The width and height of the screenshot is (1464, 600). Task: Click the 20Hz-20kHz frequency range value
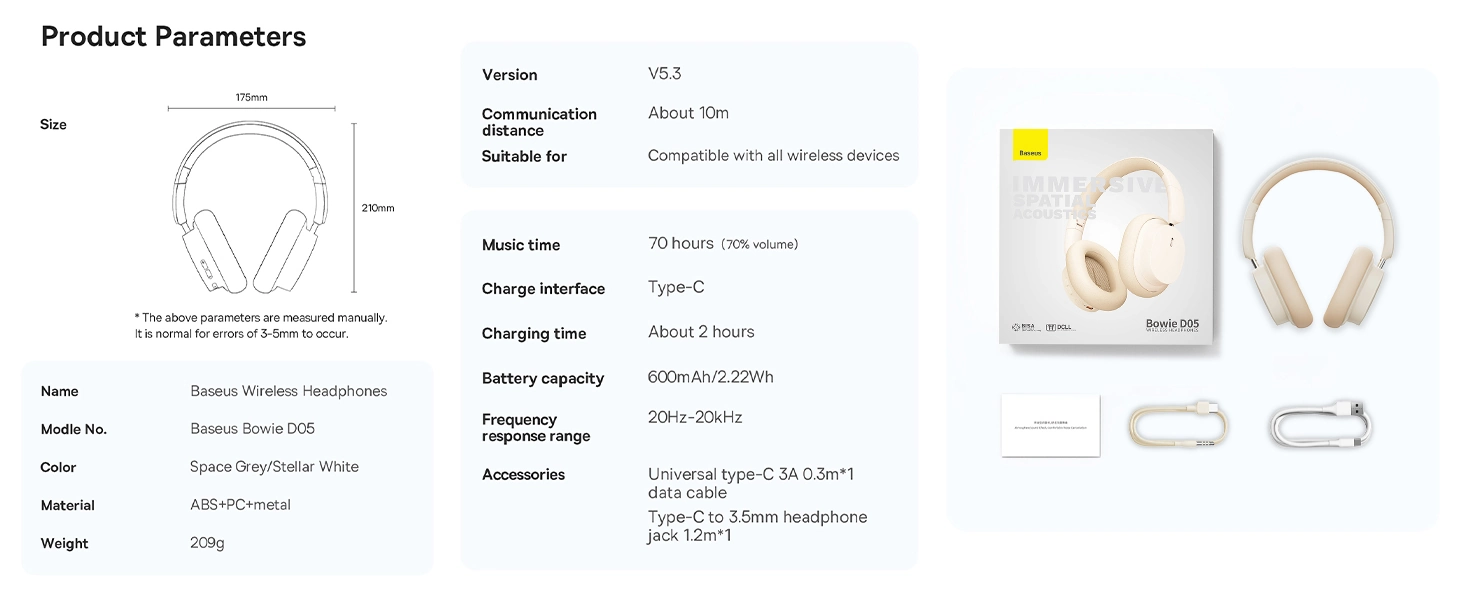point(695,418)
